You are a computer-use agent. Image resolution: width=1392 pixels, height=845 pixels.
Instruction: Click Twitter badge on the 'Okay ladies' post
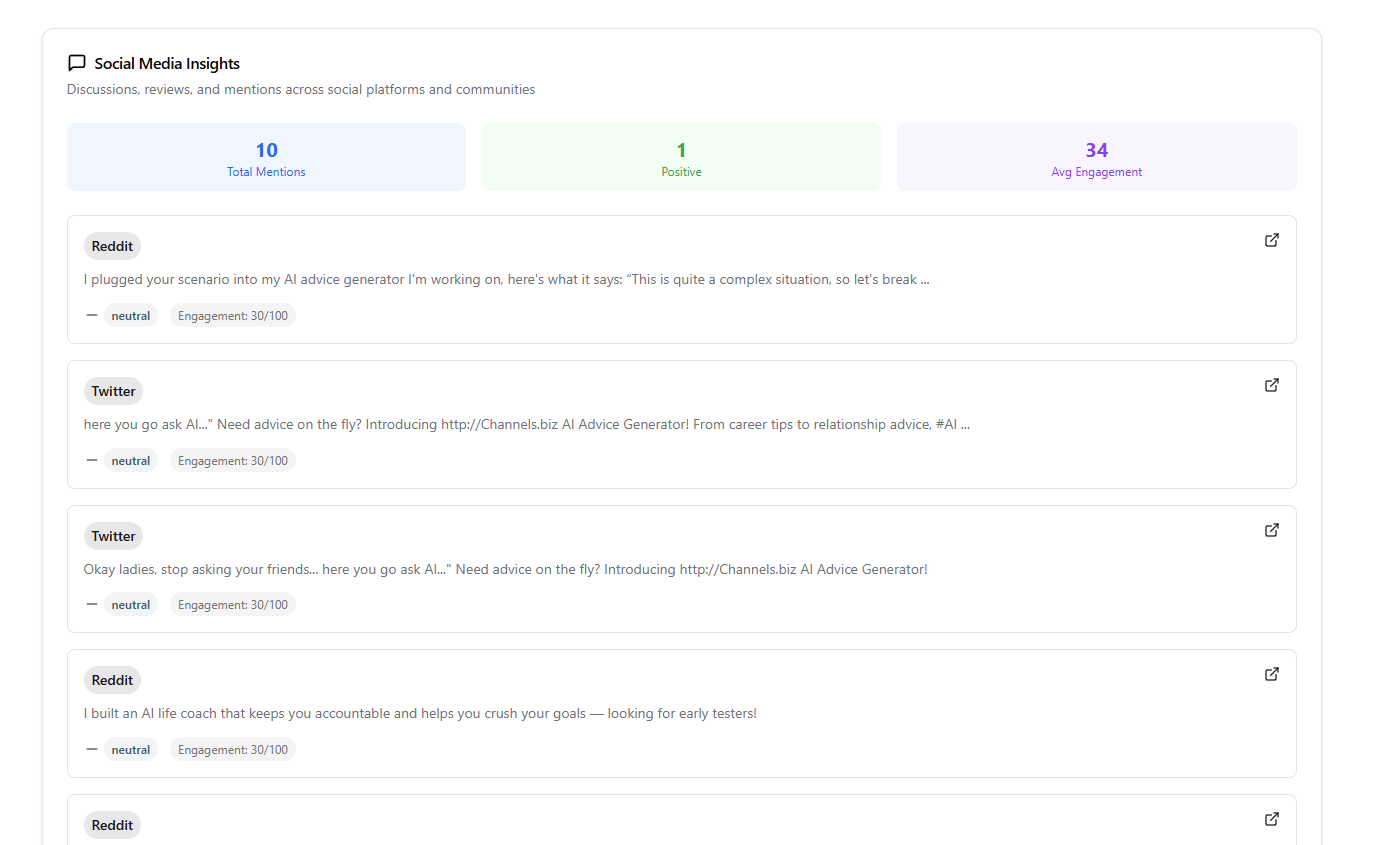tap(113, 536)
